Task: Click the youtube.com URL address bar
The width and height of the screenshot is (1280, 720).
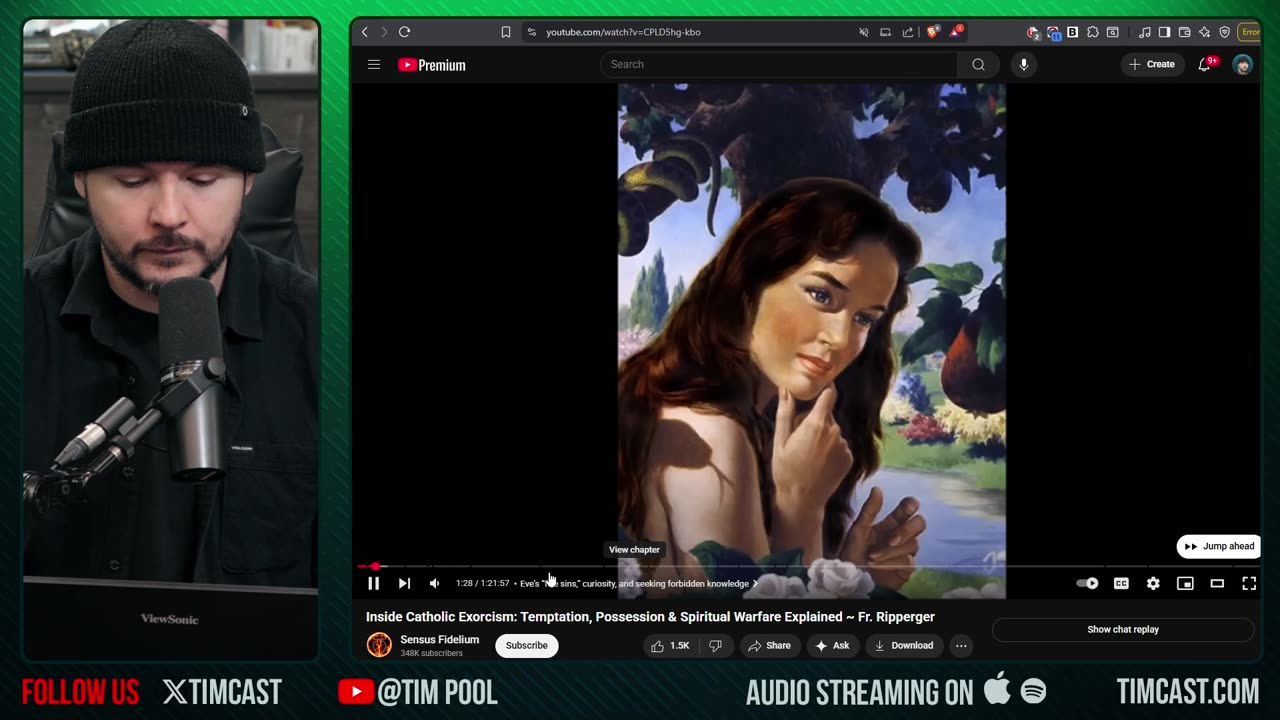Action: 623,32
